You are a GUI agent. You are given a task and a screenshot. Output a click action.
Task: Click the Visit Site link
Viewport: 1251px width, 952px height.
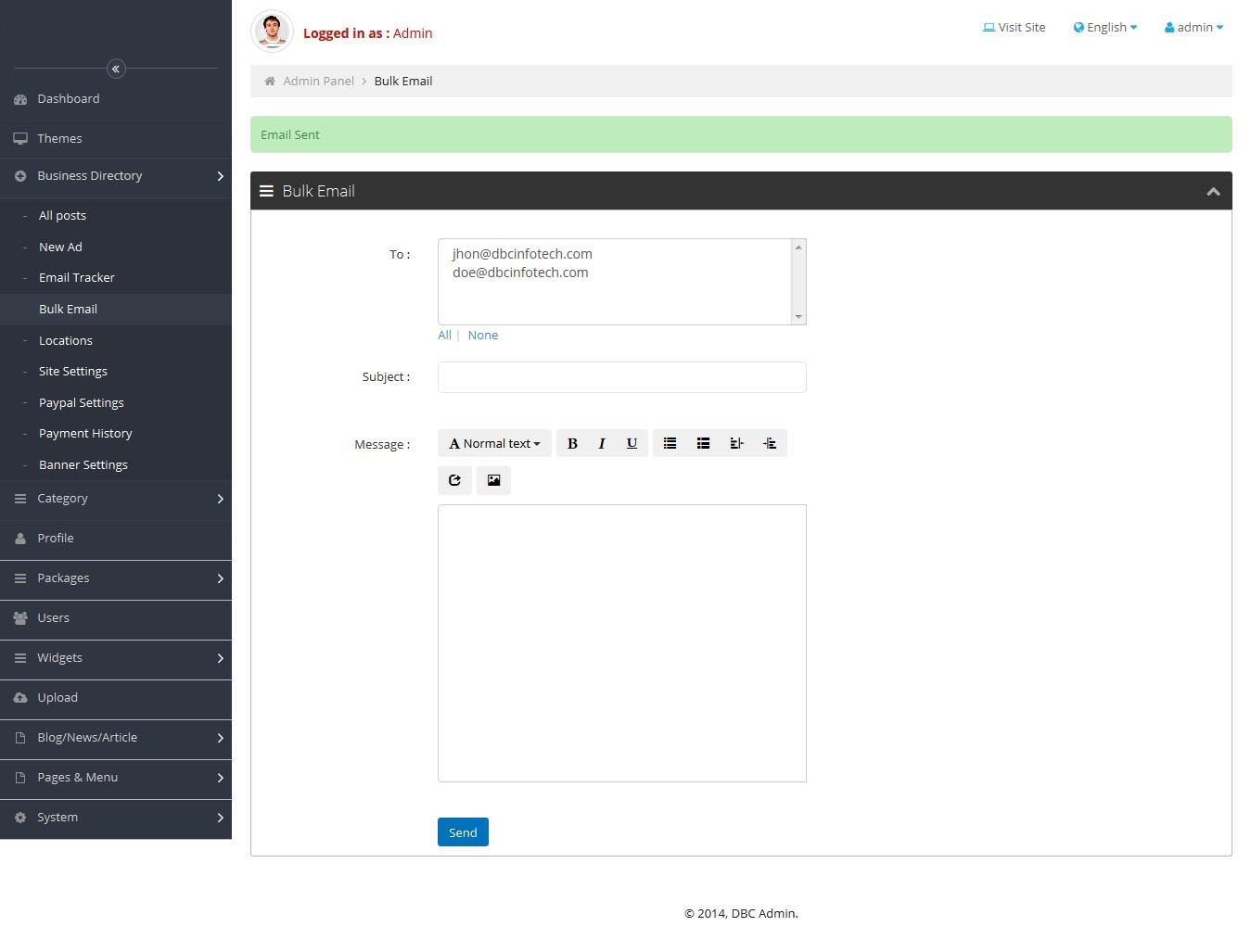1014,28
